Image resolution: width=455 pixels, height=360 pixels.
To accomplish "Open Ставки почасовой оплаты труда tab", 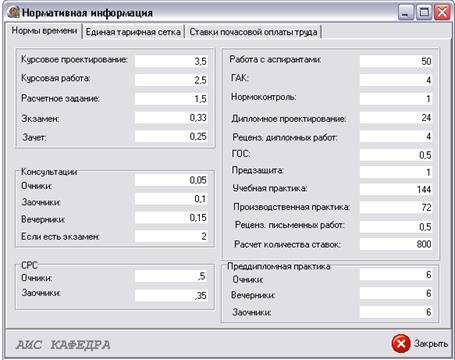I will [x=253, y=32].
